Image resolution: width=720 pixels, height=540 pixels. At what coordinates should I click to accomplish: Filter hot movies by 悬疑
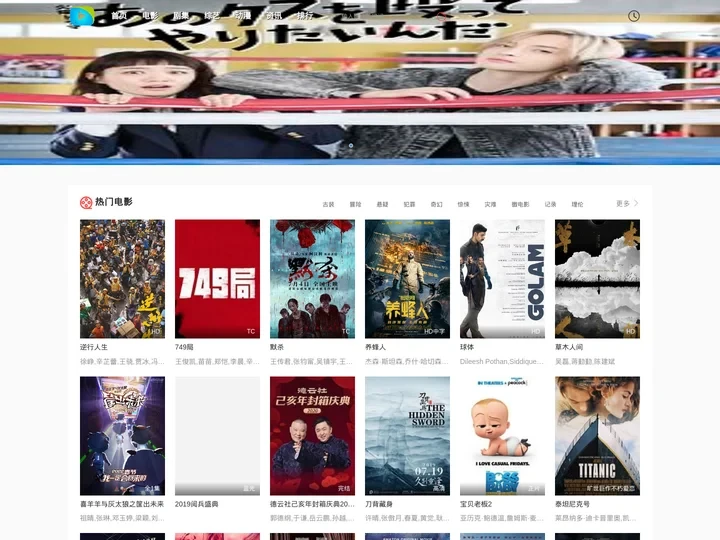point(382,204)
